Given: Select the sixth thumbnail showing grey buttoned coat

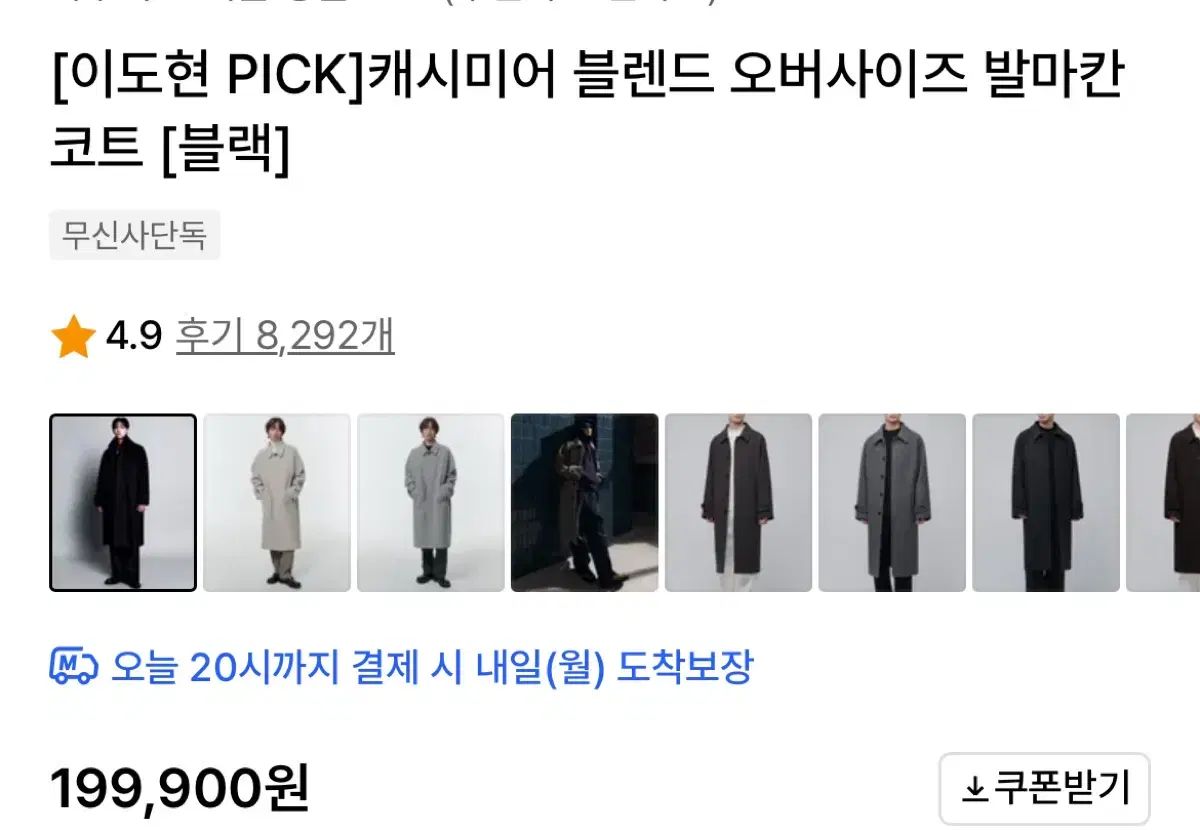Looking at the screenshot, I should pos(893,503).
